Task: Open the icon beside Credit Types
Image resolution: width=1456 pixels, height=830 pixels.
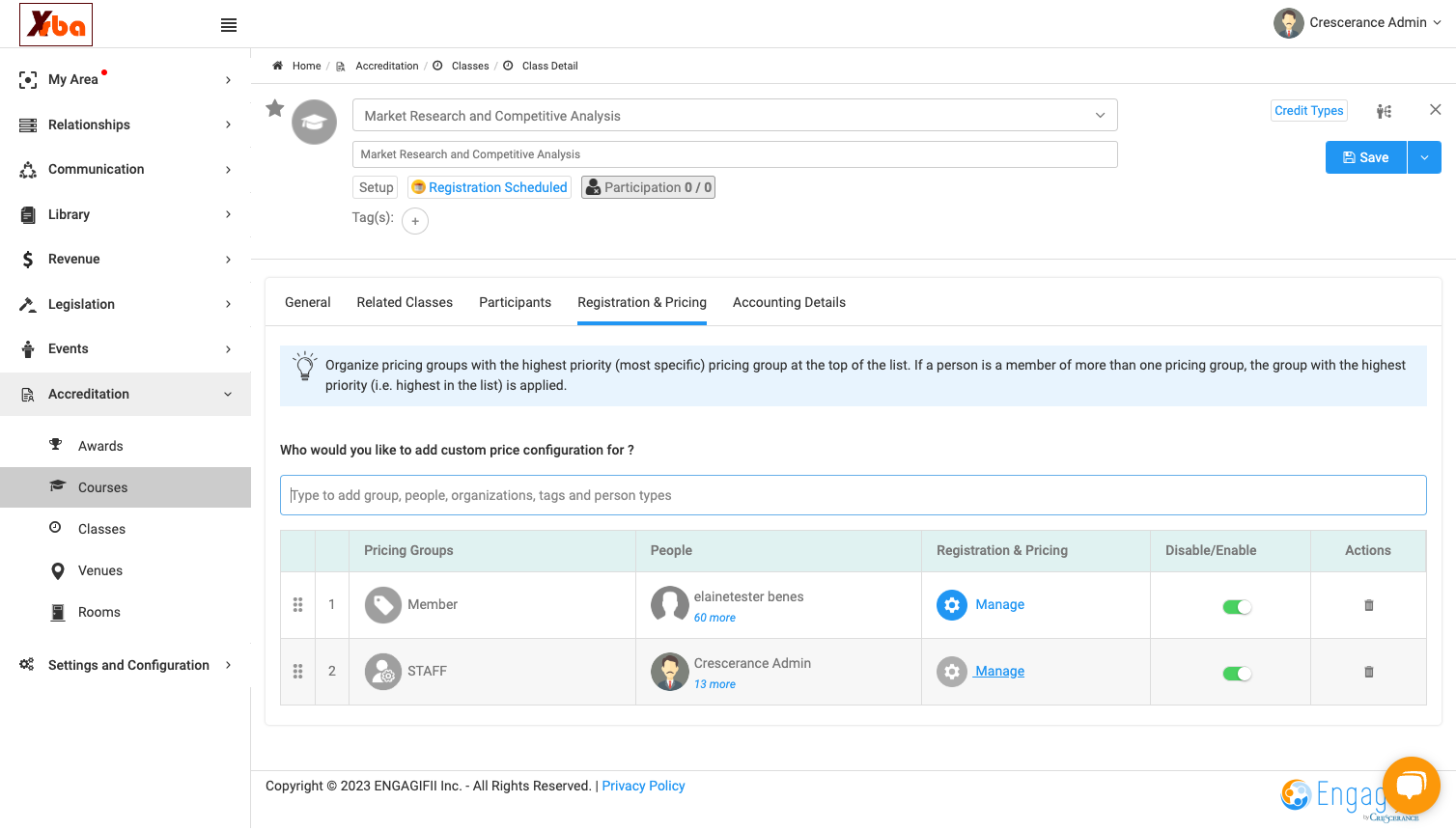Action: pos(1384,111)
